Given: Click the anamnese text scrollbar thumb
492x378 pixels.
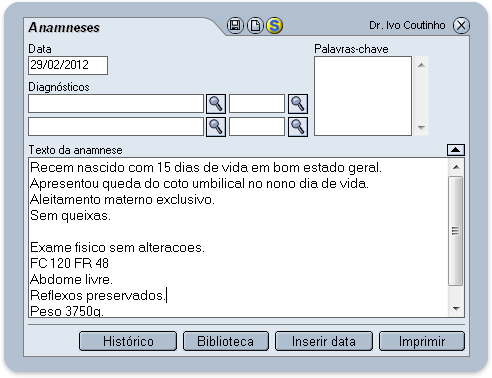Looking at the screenshot, I should [x=456, y=231].
